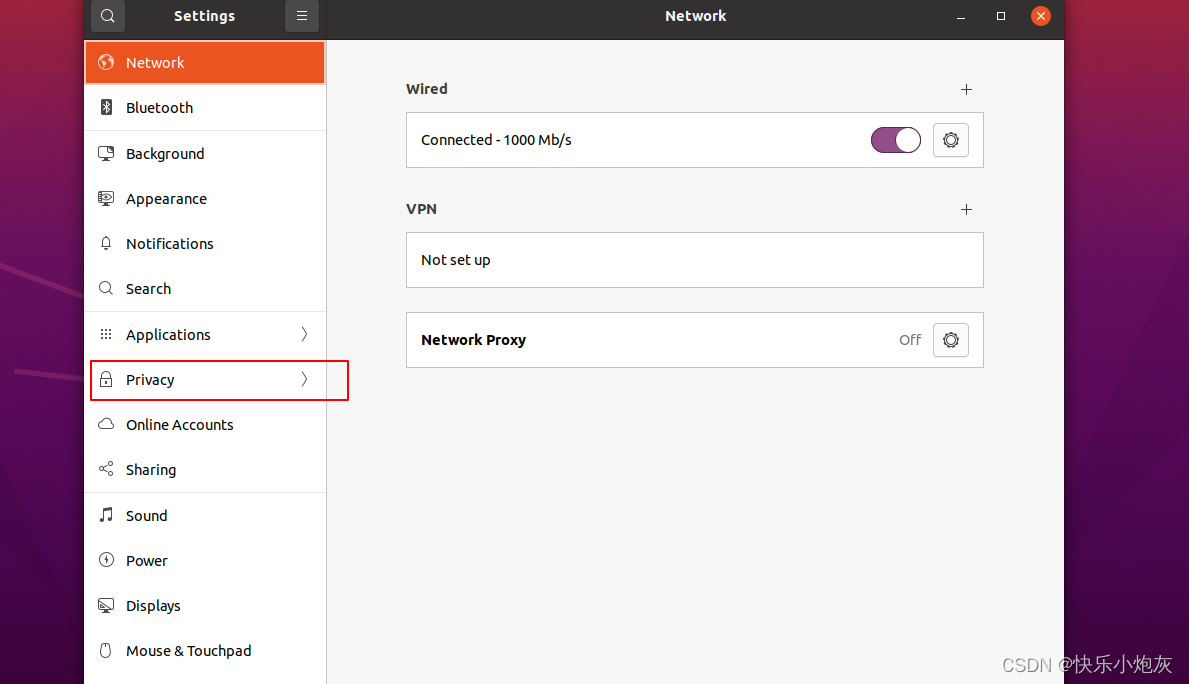Open Appearance settings

click(x=205, y=199)
